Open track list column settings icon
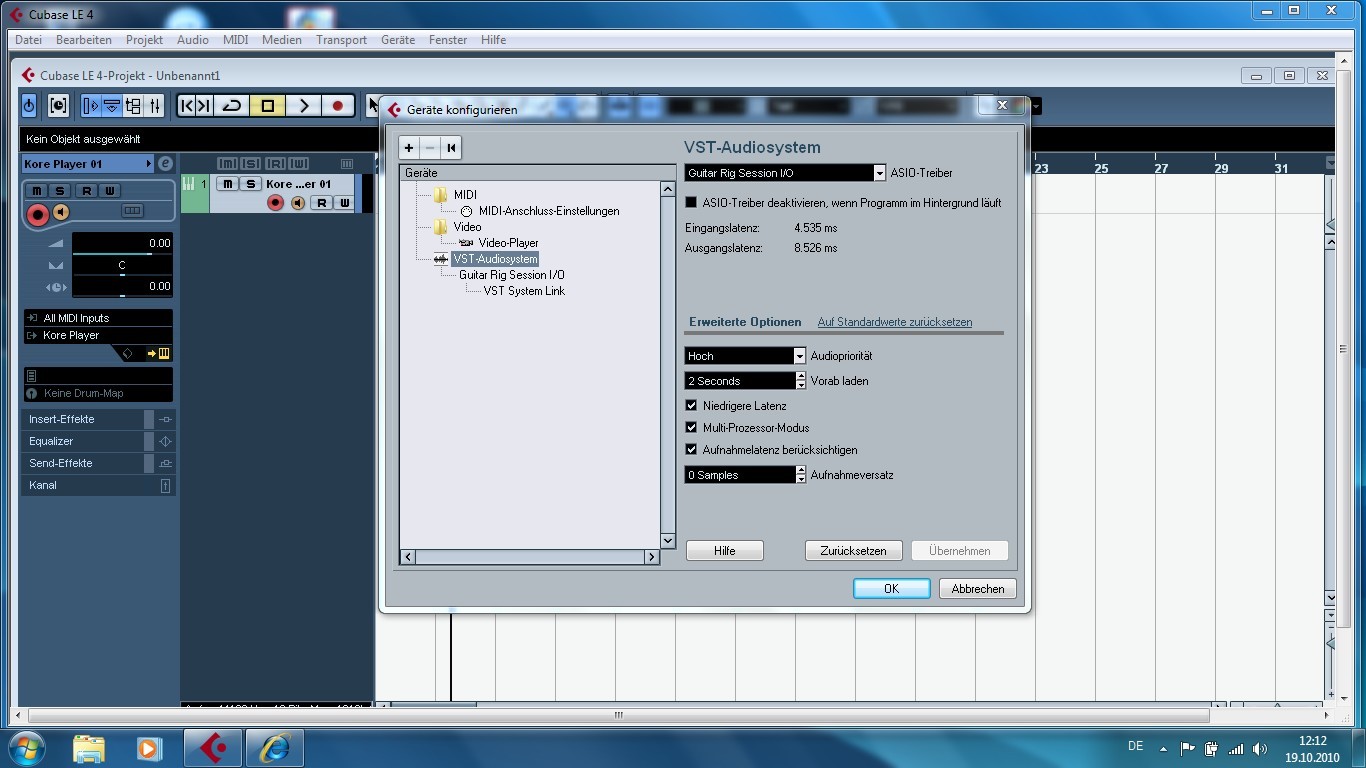Screen dimensions: 1366x768 (347, 164)
